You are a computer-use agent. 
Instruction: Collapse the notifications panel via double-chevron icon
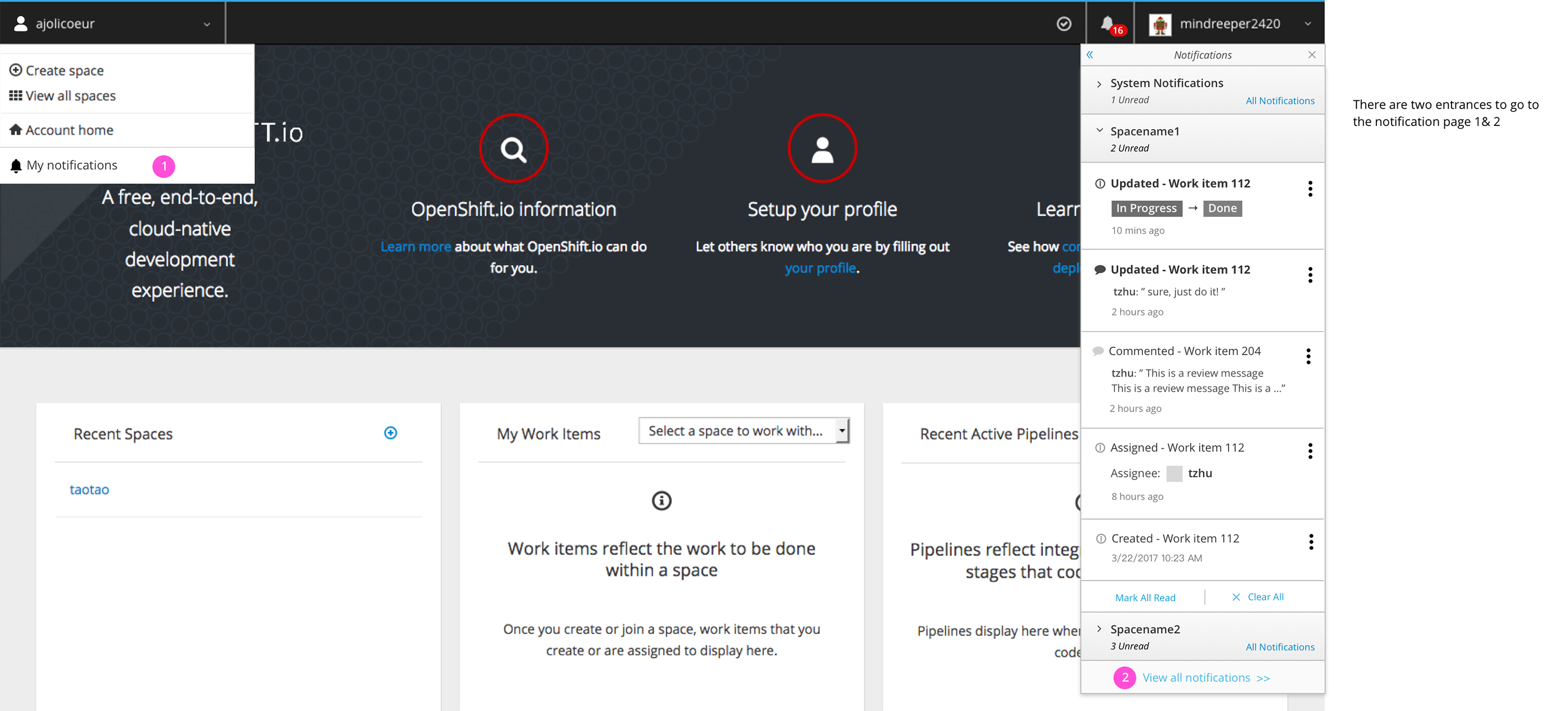click(x=1090, y=54)
